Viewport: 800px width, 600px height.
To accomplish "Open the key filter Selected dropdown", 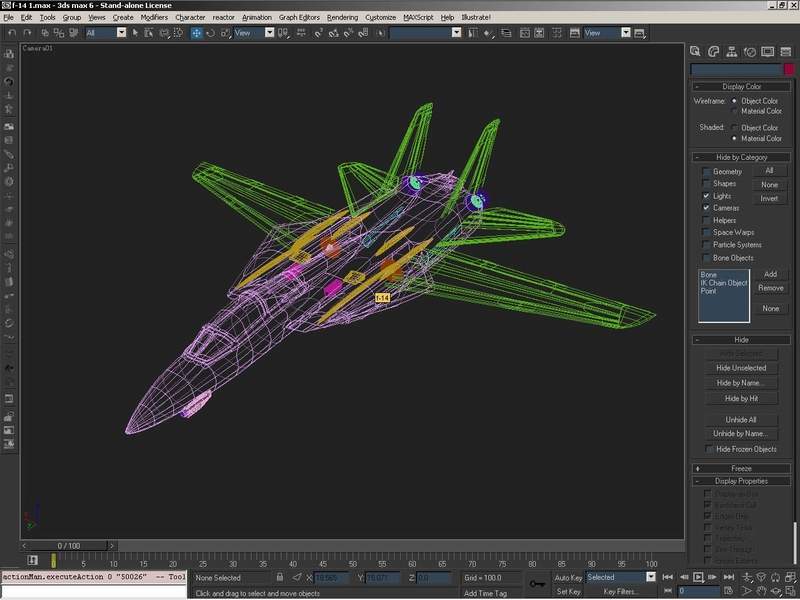I will pyautogui.click(x=651, y=577).
